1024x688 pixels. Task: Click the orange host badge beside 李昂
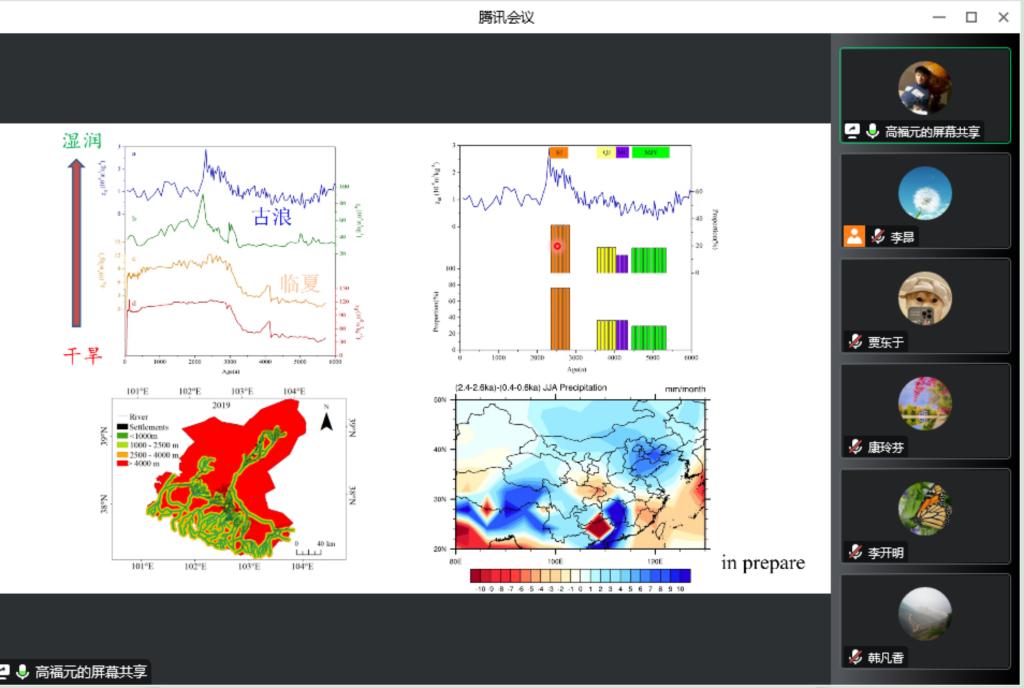pos(854,236)
